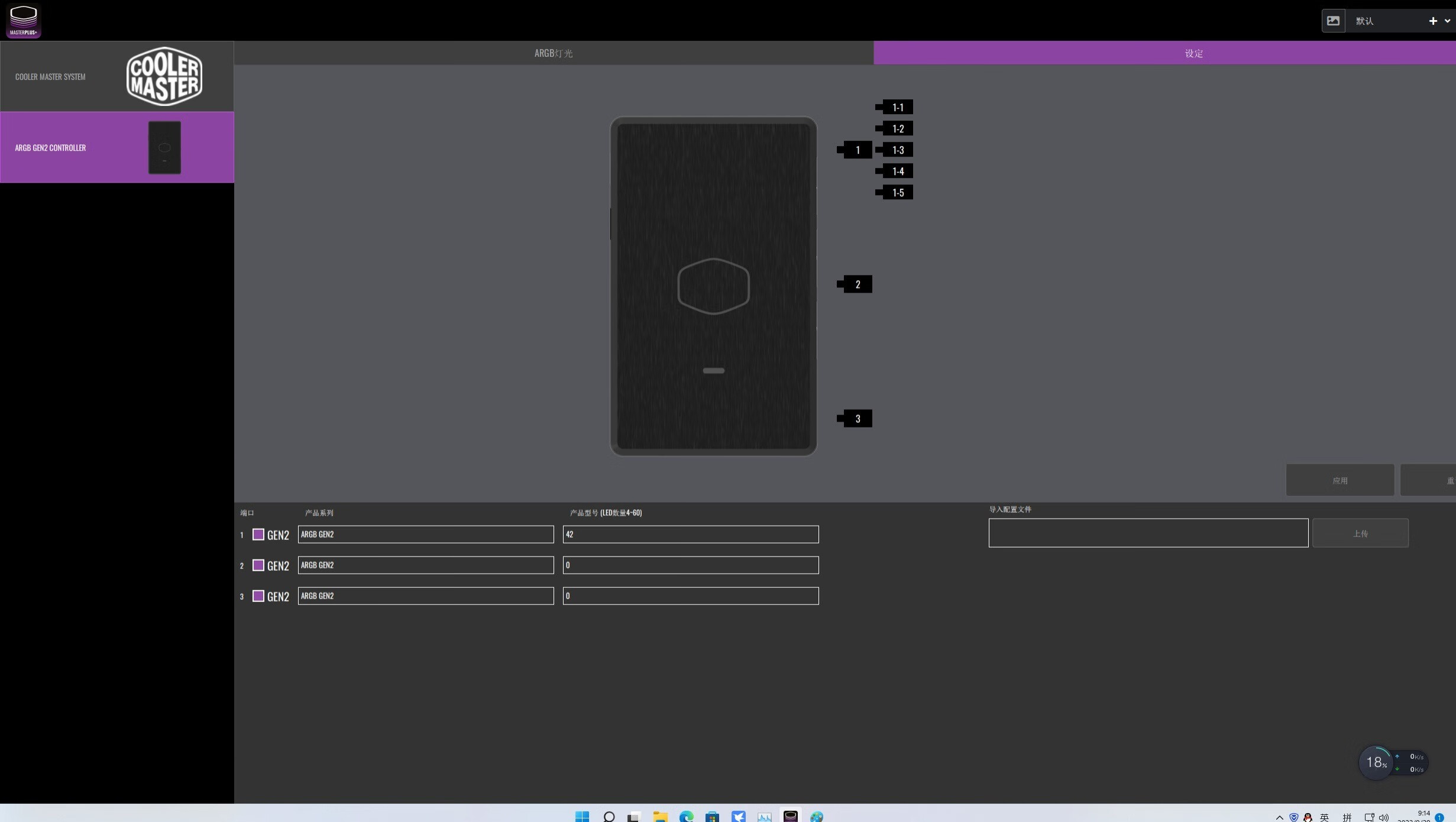
Task: Toggle GEN2 checkbox for port 2
Action: click(258, 565)
